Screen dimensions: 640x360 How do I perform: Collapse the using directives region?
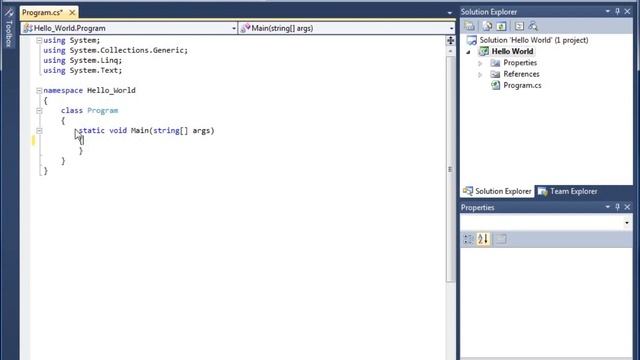39,40
